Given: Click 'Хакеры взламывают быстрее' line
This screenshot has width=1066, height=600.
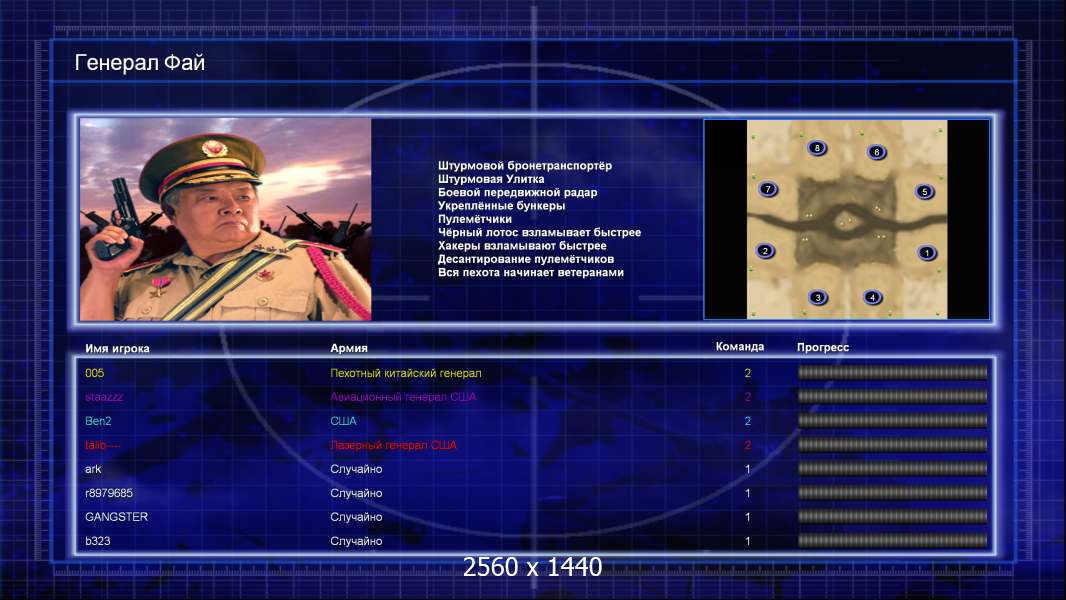Looking at the screenshot, I should [522, 246].
